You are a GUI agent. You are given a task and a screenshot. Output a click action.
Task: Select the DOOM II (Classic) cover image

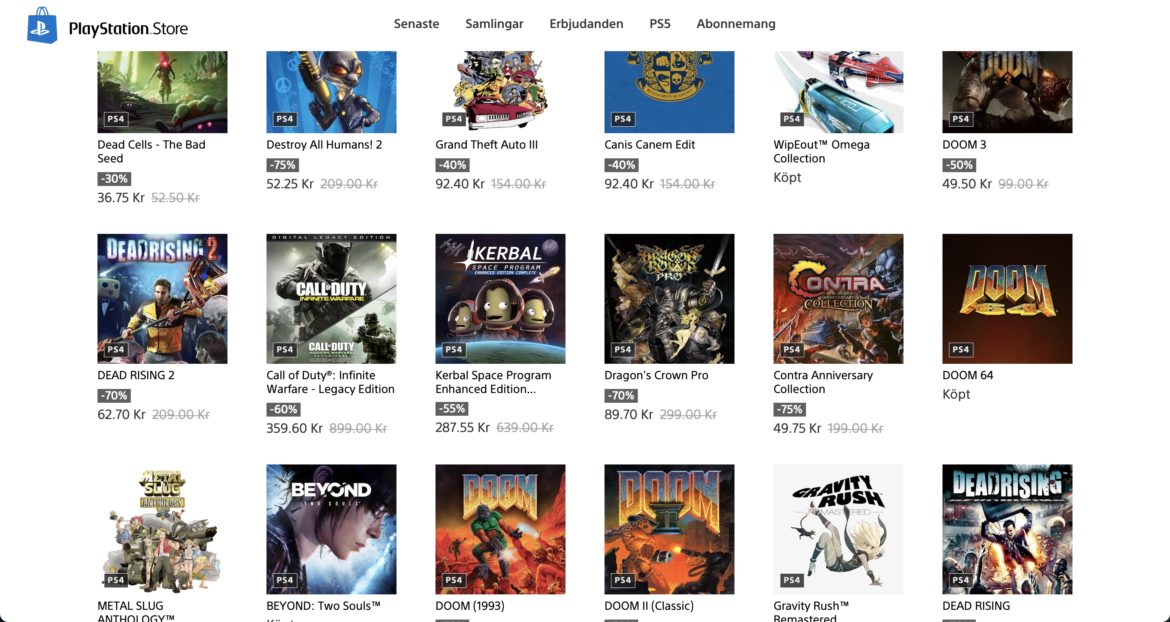tap(669, 530)
